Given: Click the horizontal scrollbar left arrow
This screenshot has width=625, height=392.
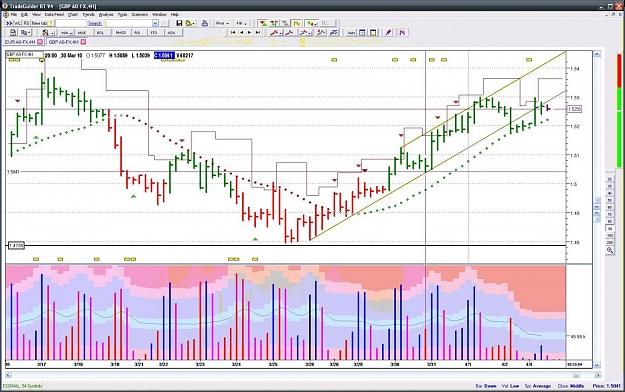Looking at the screenshot, I should pos(8,375).
